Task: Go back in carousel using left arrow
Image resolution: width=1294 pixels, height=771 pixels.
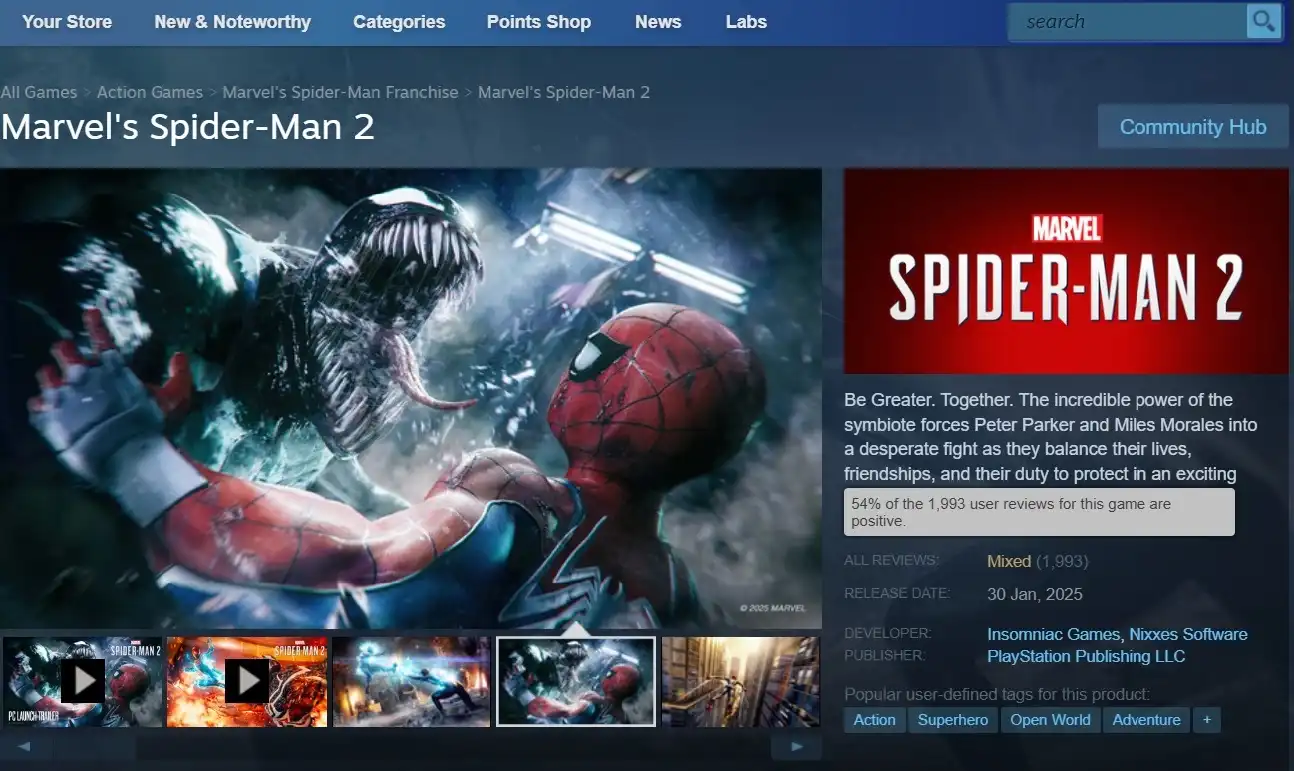Action: pyautogui.click(x=24, y=745)
